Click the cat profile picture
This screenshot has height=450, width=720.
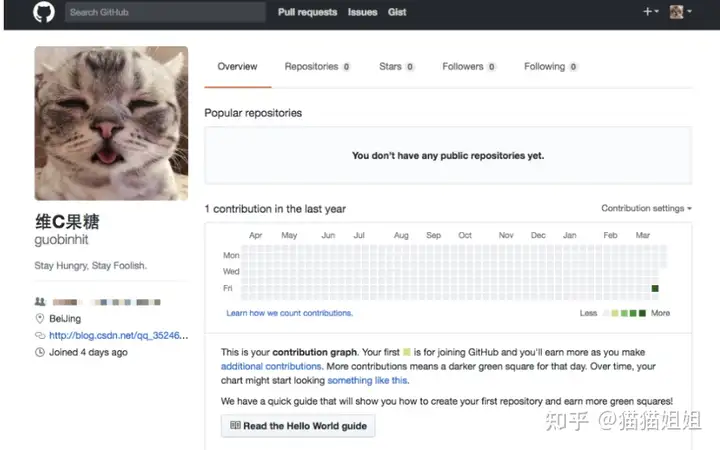click(111, 123)
